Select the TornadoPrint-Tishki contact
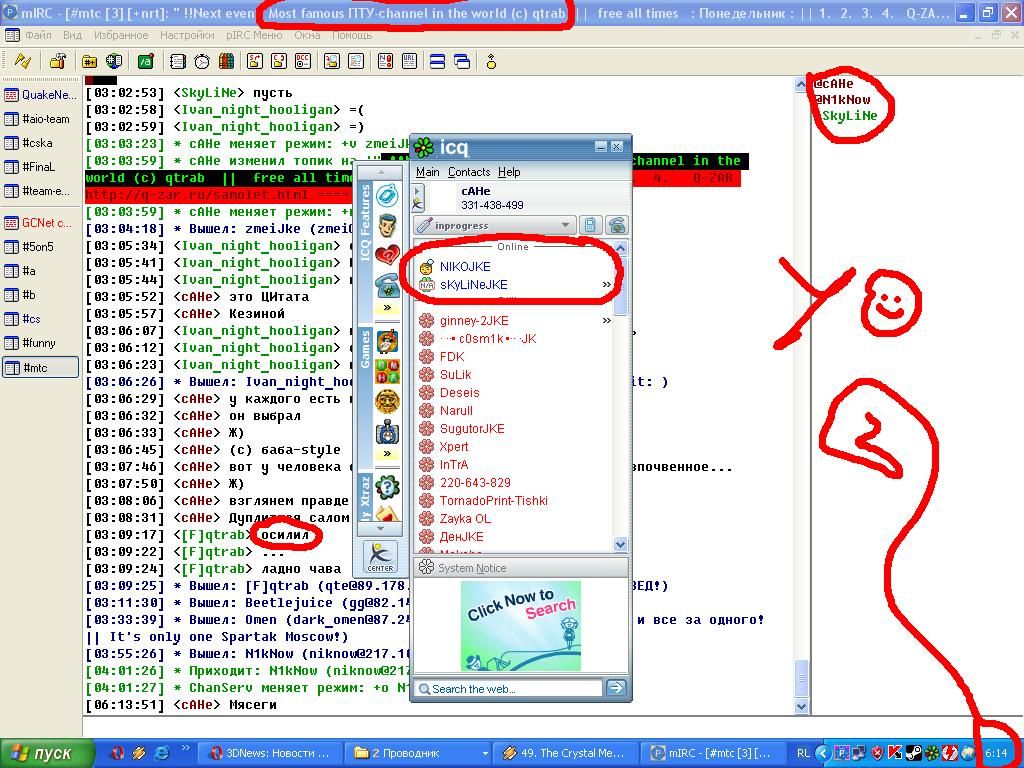This screenshot has width=1024, height=768. coord(494,500)
